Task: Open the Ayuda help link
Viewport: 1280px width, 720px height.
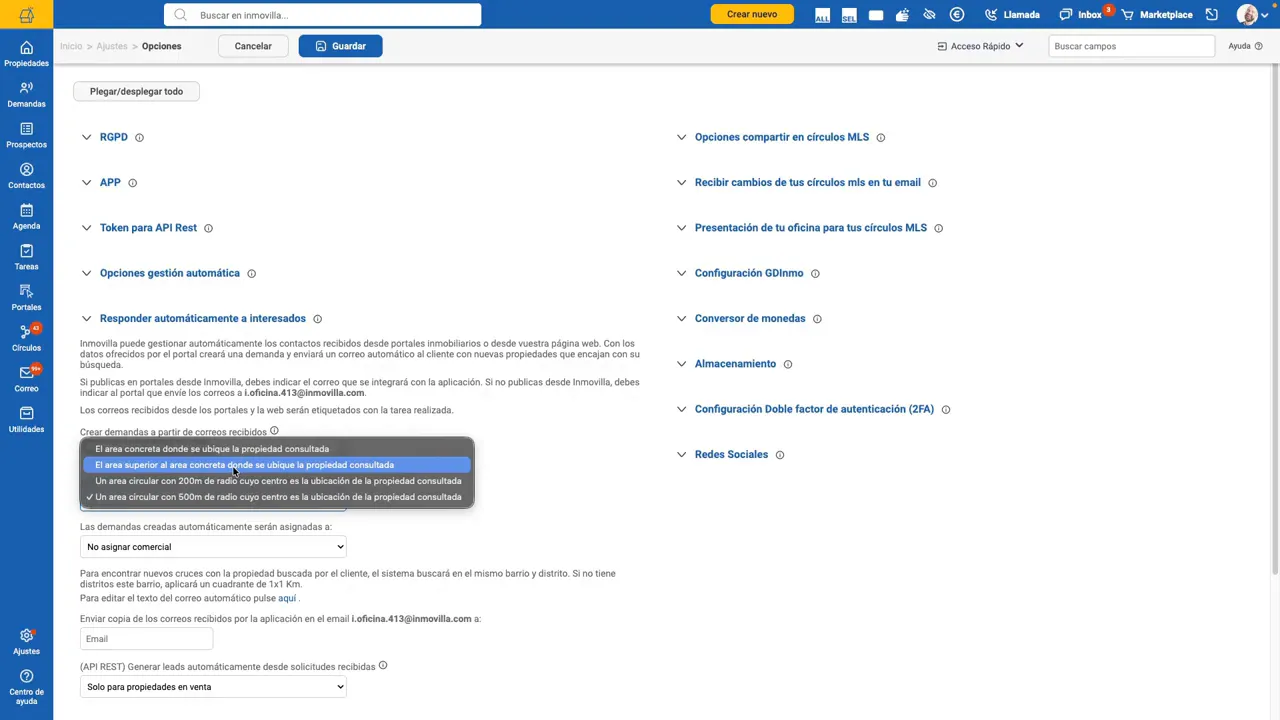Action: (1245, 46)
